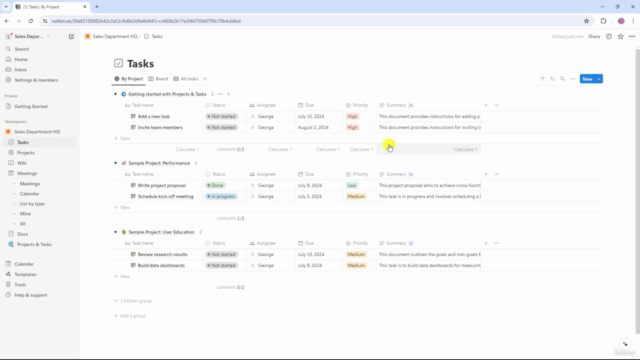640x360 pixels.
Task: Open the sort icon in the database toolbar
Action: [x=552, y=79]
